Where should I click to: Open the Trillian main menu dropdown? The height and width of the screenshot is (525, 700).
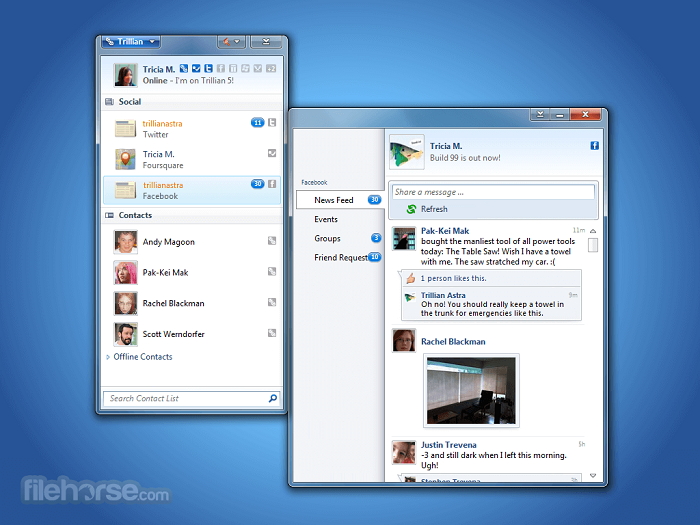point(131,42)
